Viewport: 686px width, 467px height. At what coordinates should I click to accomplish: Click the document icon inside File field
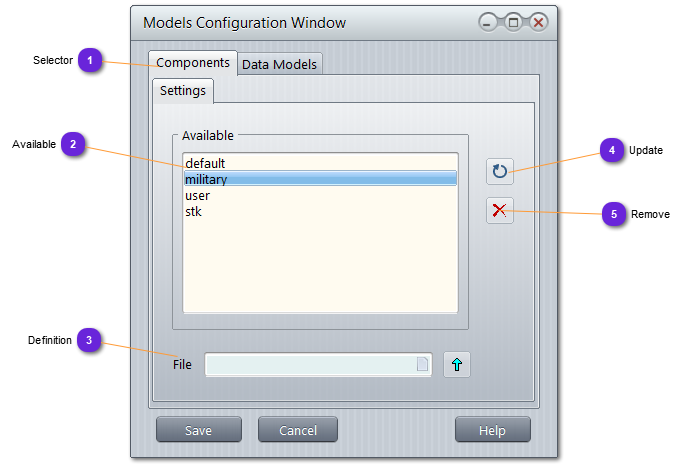[422, 365]
